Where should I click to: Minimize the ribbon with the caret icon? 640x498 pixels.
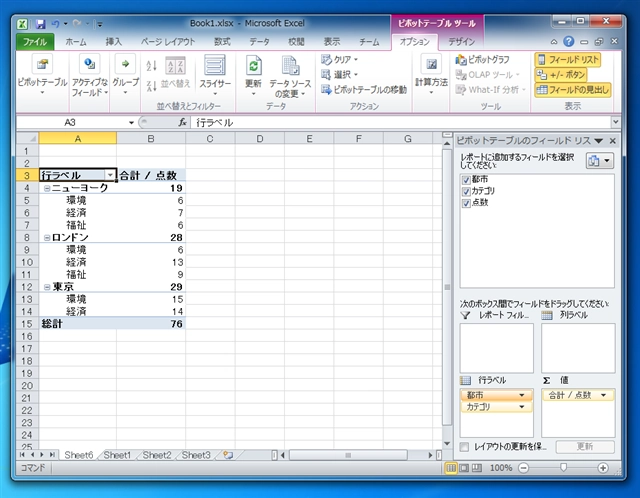point(554,42)
